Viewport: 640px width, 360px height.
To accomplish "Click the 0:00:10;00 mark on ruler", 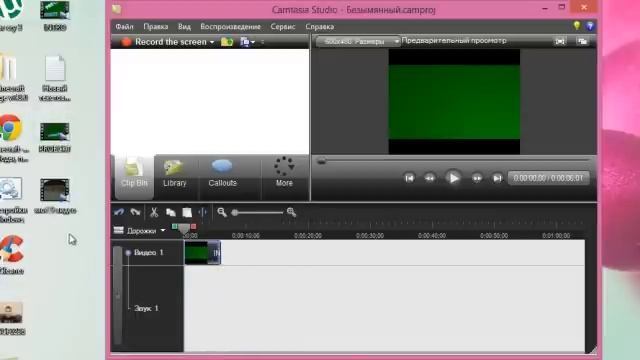I will coord(246,236).
